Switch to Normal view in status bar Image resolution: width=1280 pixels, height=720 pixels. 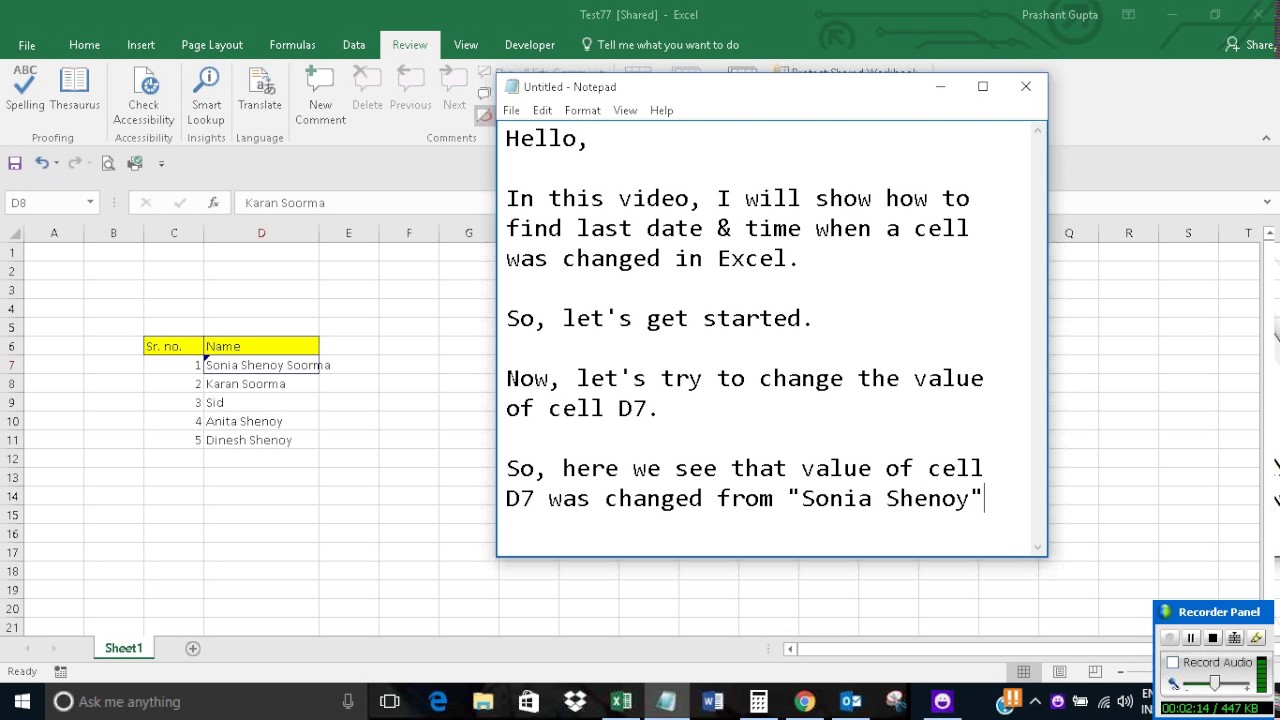pyautogui.click(x=1024, y=672)
